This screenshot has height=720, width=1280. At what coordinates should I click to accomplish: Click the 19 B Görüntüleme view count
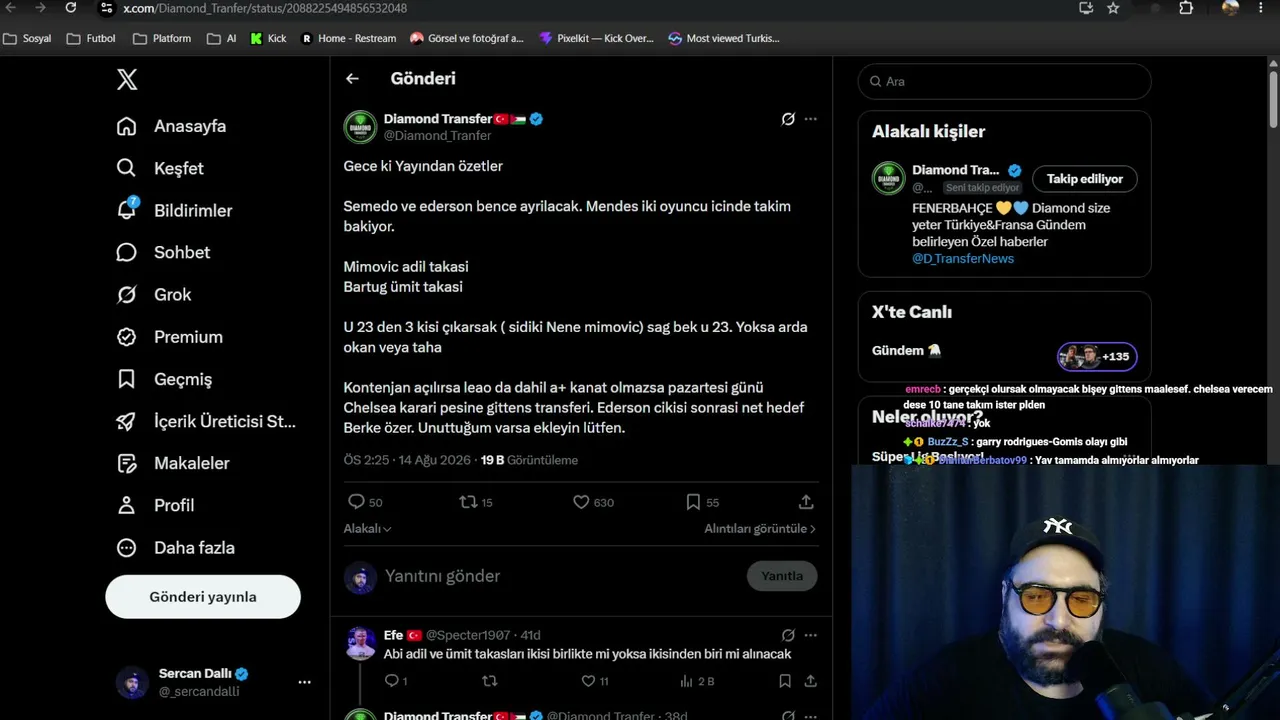[529, 460]
